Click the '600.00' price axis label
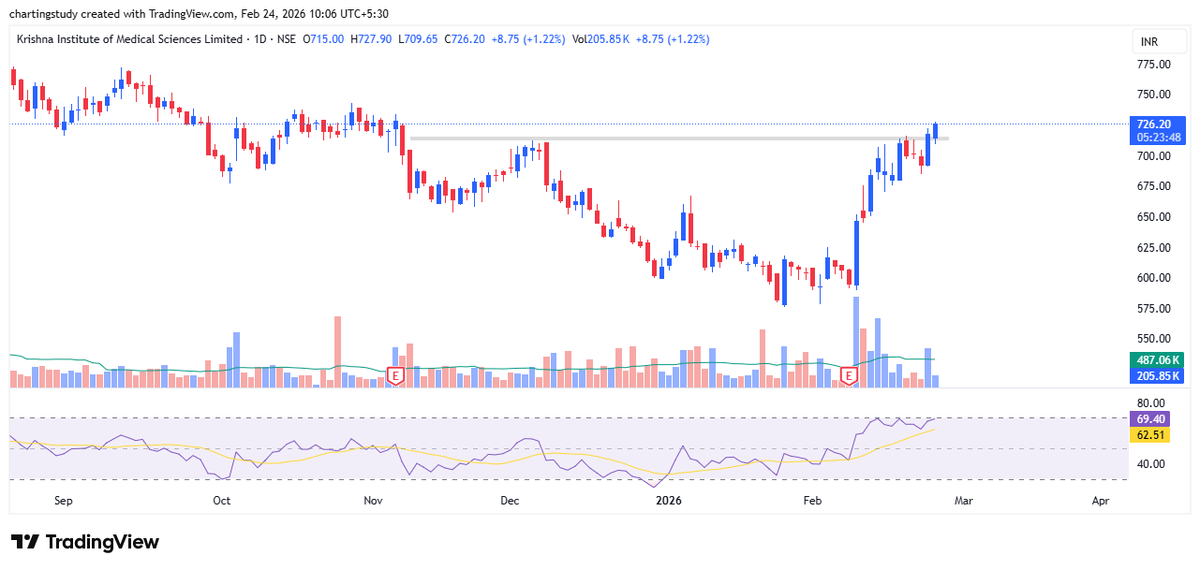Viewport: 1200px width, 570px height. click(x=1154, y=278)
